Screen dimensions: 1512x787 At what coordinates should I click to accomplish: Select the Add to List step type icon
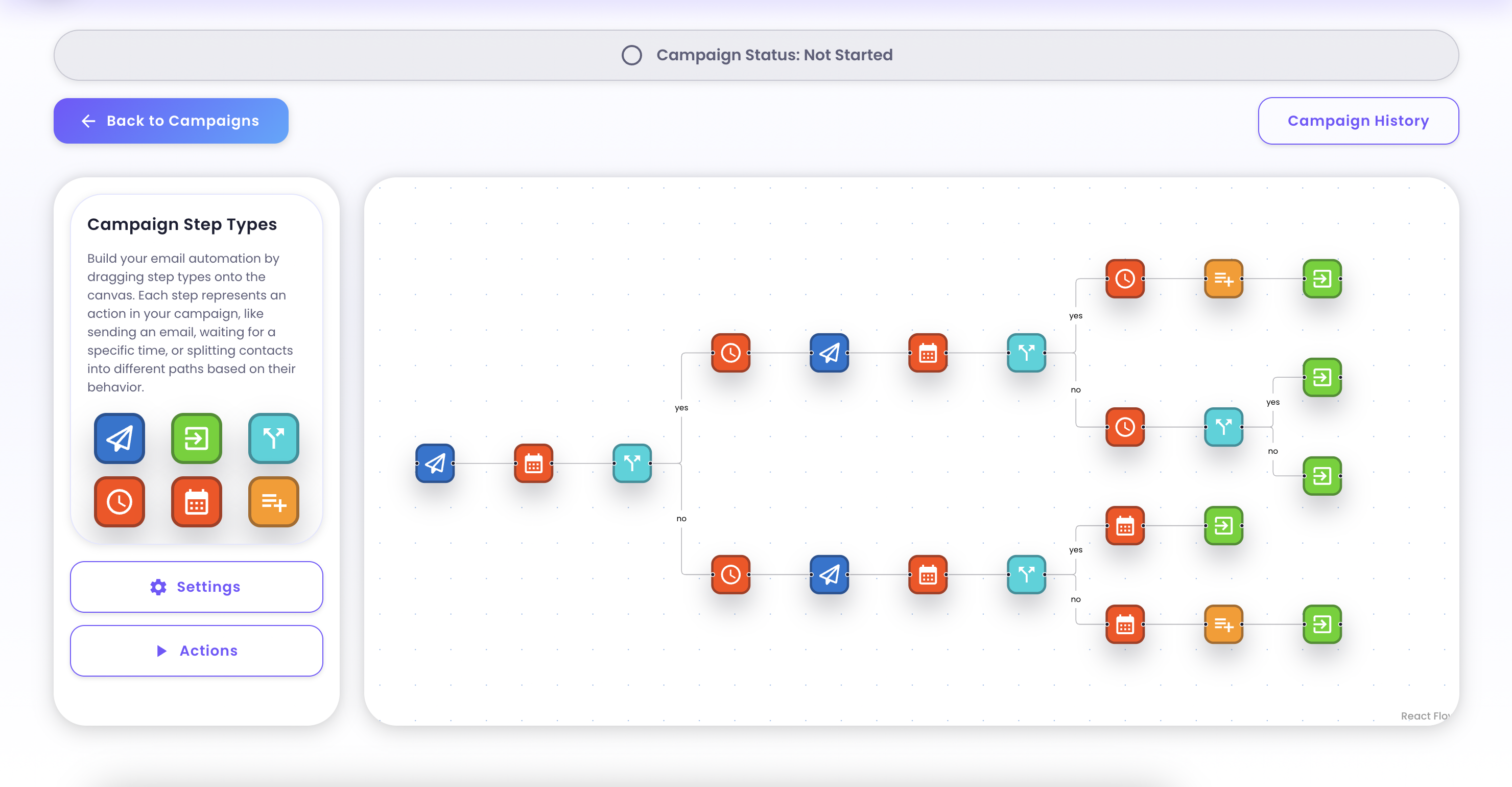pyautogui.click(x=273, y=502)
